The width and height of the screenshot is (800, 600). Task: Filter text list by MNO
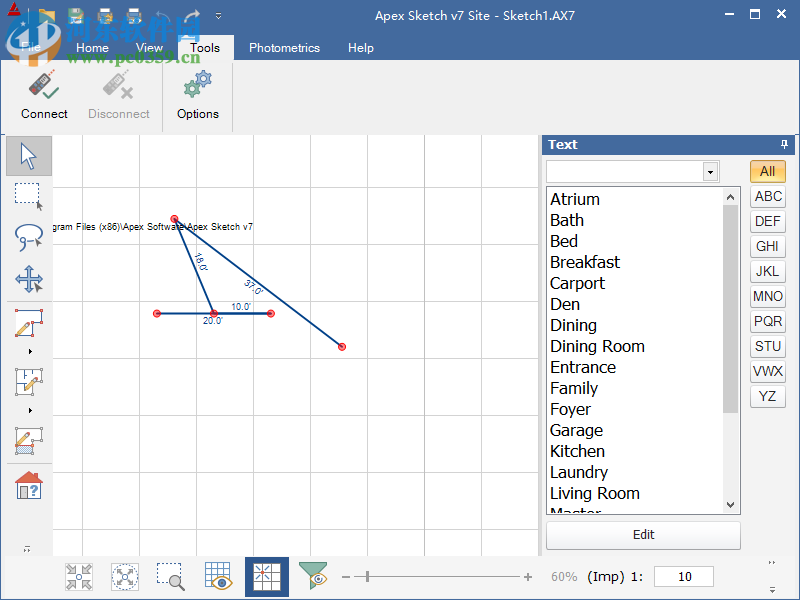tap(767, 296)
